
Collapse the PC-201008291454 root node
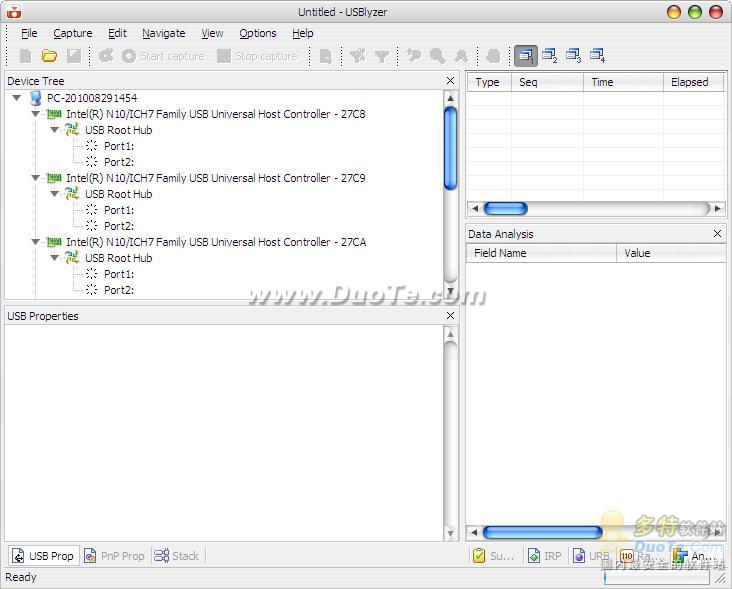[17, 98]
